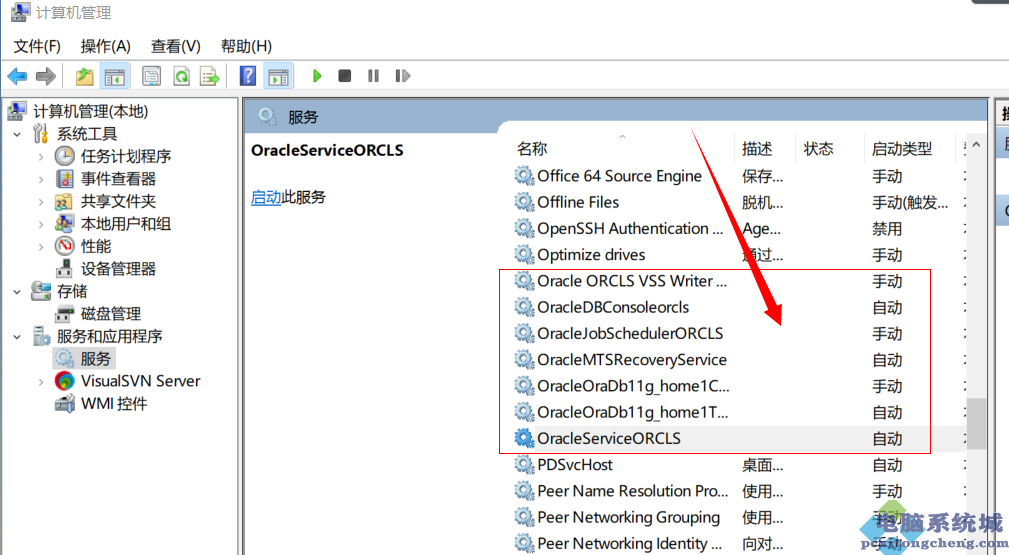
Task: Expand the 事件查看器 node arrow
Action: click(41, 179)
